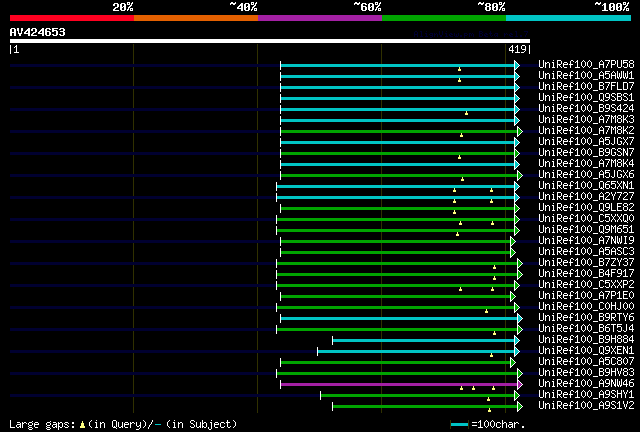Click the cyan arrowhead ending the UniRef100_B9RTY6 bar
Screen dimensions: 640x432
click(x=520, y=318)
